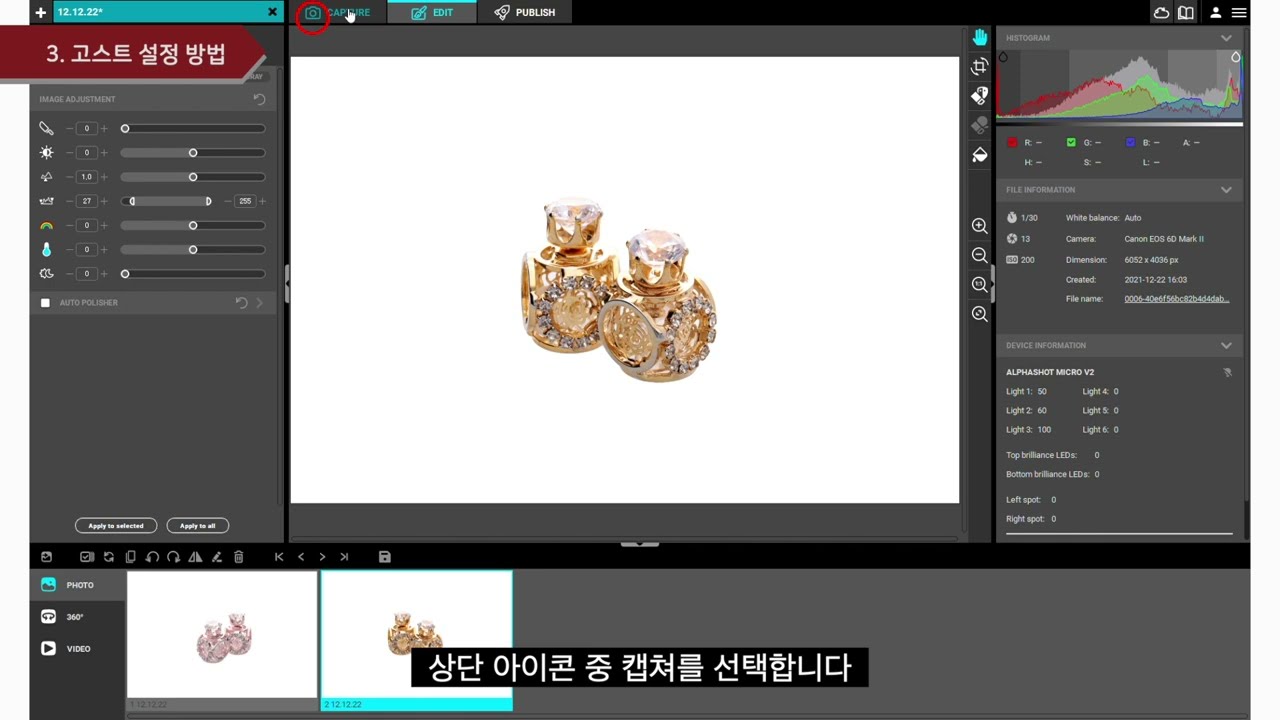Click the zoom-to-fit magnifier icon
This screenshot has height=720, width=1280.
point(980,314)
